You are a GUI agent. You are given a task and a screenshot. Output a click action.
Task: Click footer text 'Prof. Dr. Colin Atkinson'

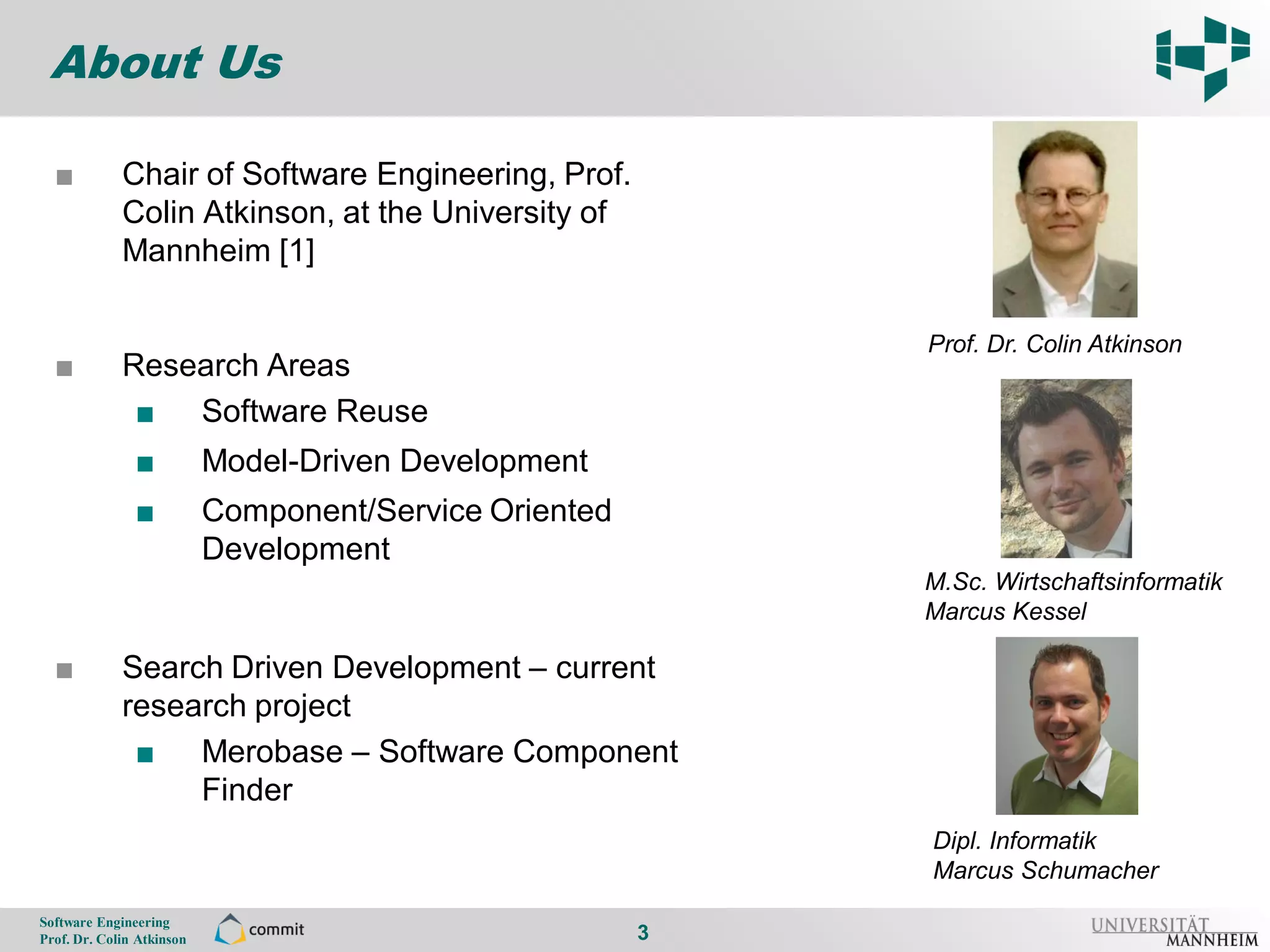point(112,939)
